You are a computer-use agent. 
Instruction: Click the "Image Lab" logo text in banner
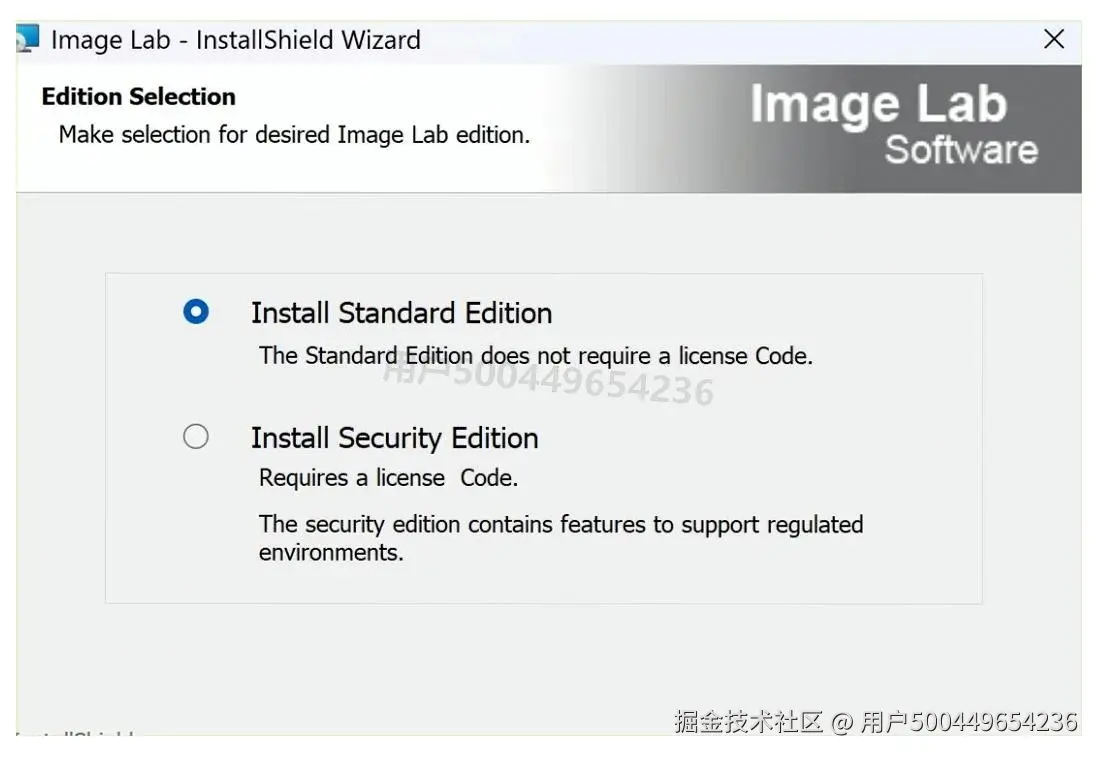(x=877, y=105)
